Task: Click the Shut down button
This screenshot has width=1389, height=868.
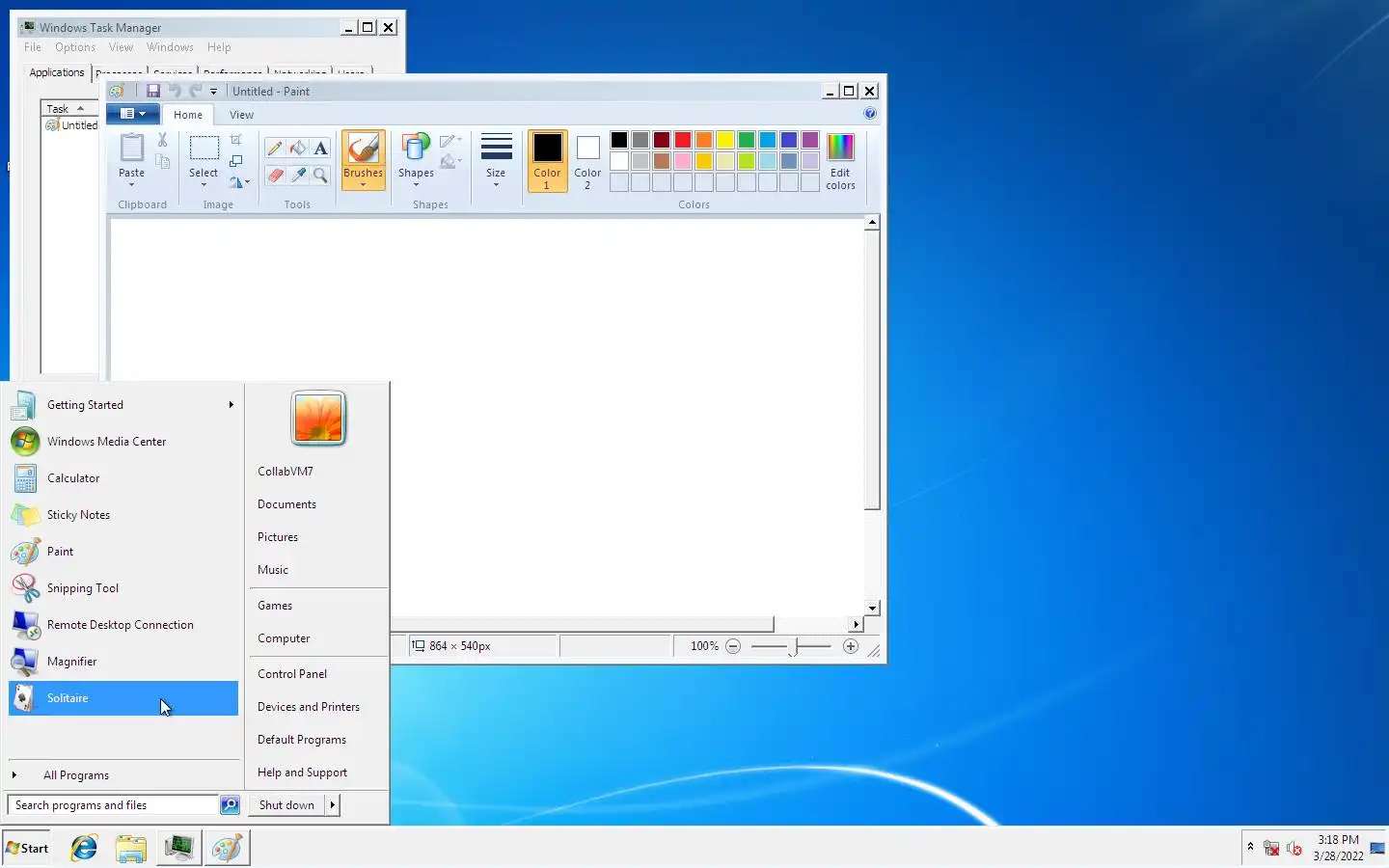Action: tap(286, 804)
